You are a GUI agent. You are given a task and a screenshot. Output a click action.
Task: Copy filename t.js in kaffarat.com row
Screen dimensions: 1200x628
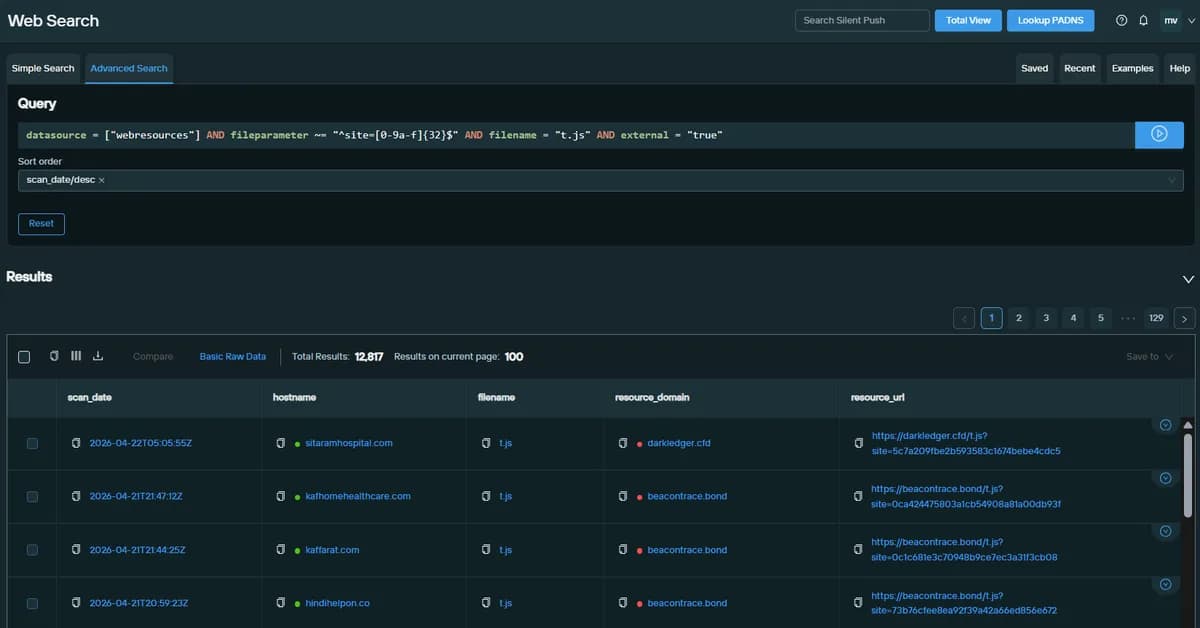coord(486,550)
